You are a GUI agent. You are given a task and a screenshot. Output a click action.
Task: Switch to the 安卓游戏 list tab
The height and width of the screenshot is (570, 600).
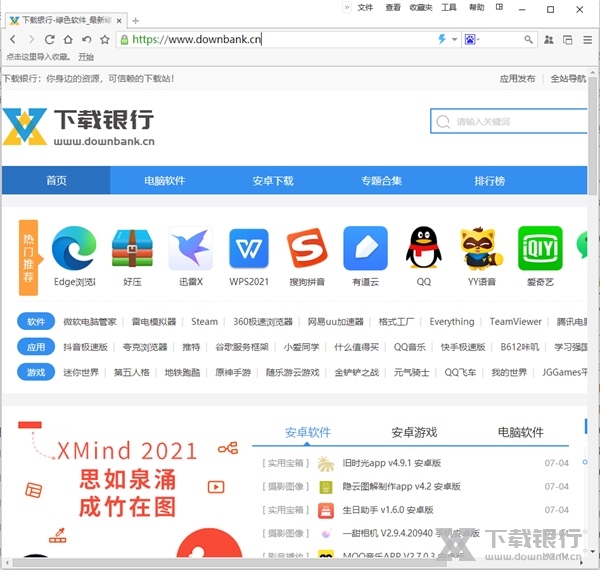[x=414, y=432]
